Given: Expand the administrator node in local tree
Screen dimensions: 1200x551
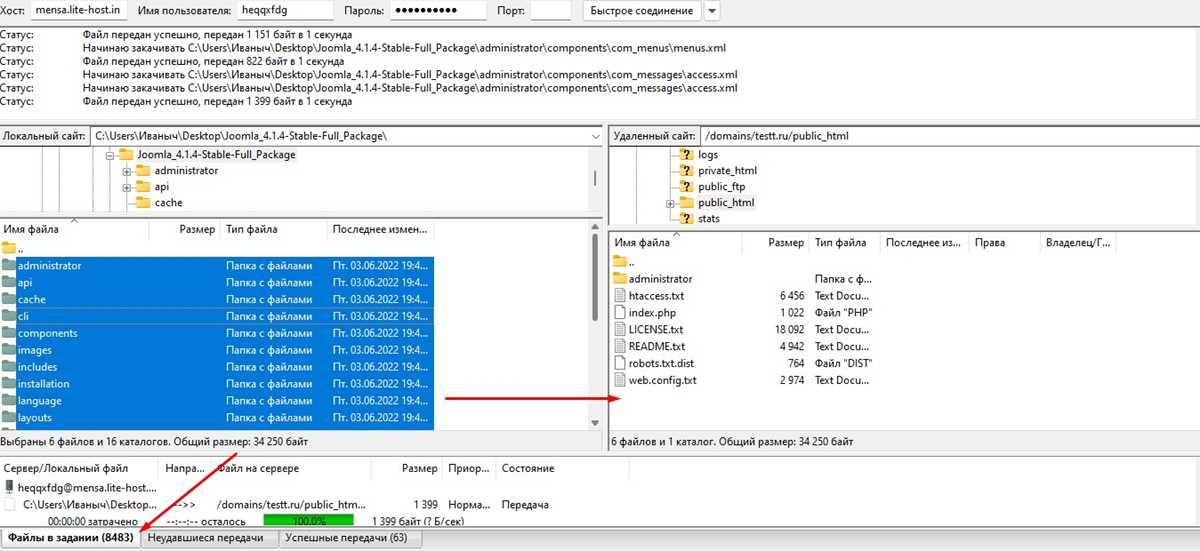Looking at the screenshot, I should tap(127, 171).
